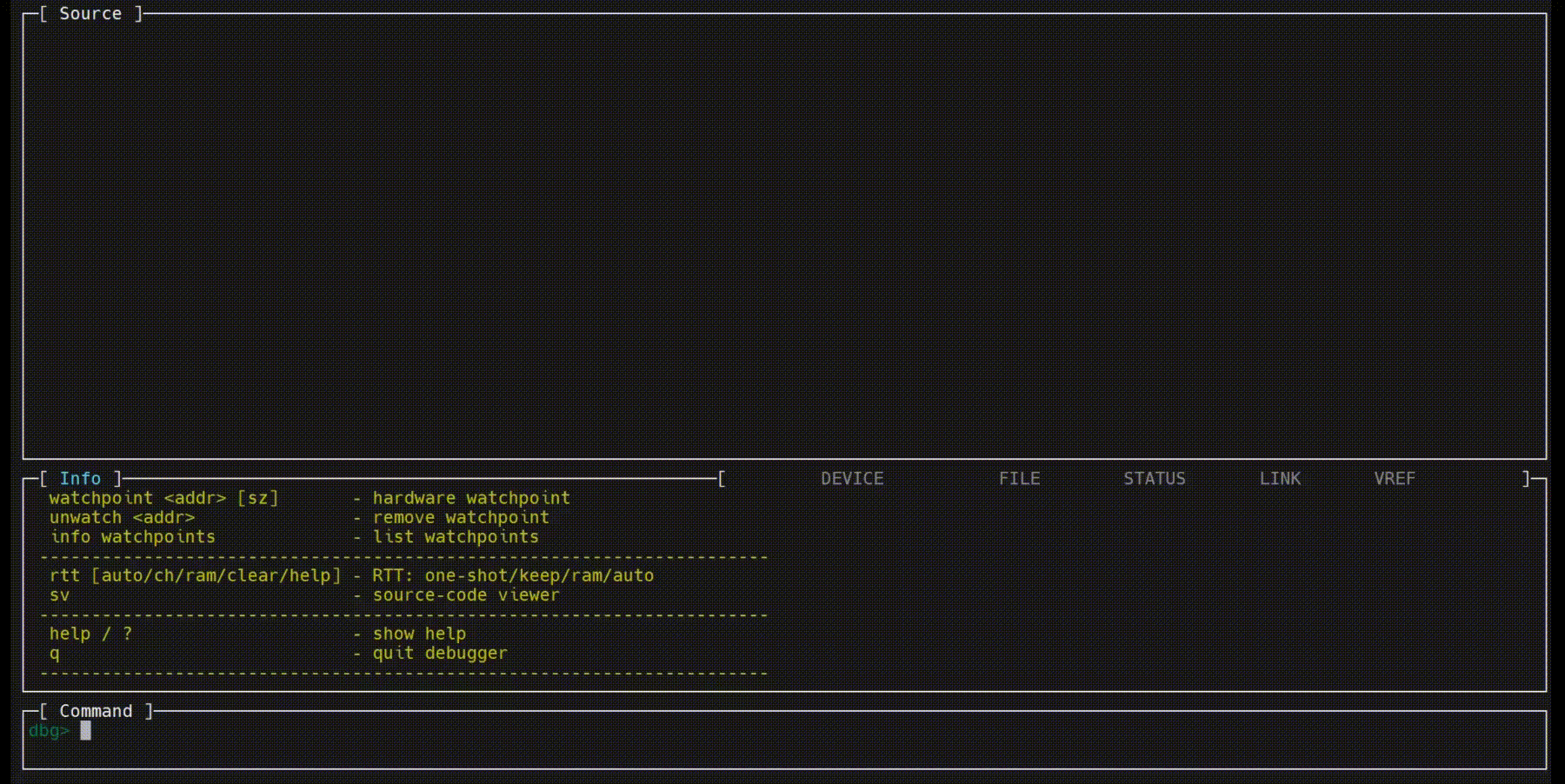Select the VREF column header
This screenshot has height=784, width=1565.
pyautogui.click(x=1394, y=479)
